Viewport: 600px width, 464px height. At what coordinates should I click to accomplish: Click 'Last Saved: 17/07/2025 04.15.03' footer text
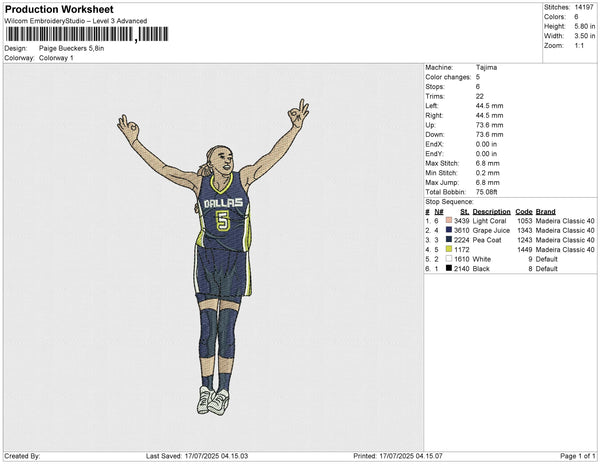coord(197,456)
